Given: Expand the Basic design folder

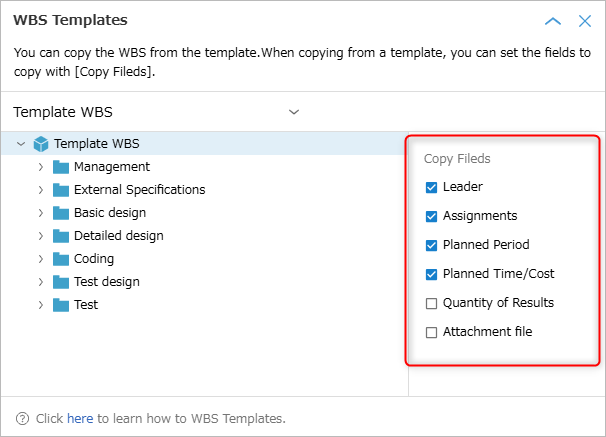Looking at the screenshot, I should tap(41, 213).
